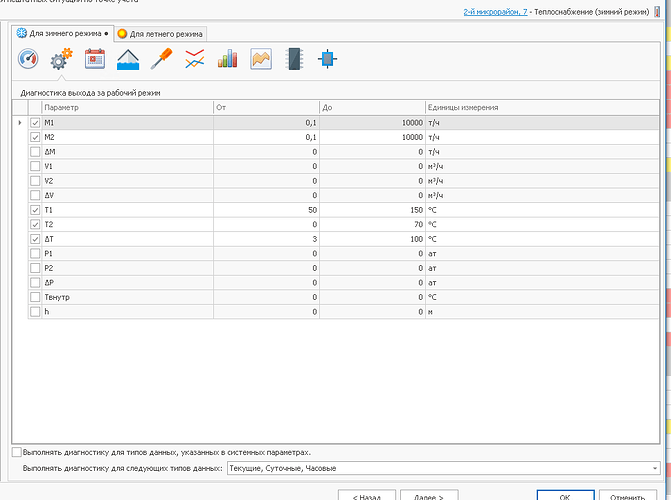This screenshot has width=671, height=500.
Task: Open the calendar schedule icon
Action: (95, 60)
